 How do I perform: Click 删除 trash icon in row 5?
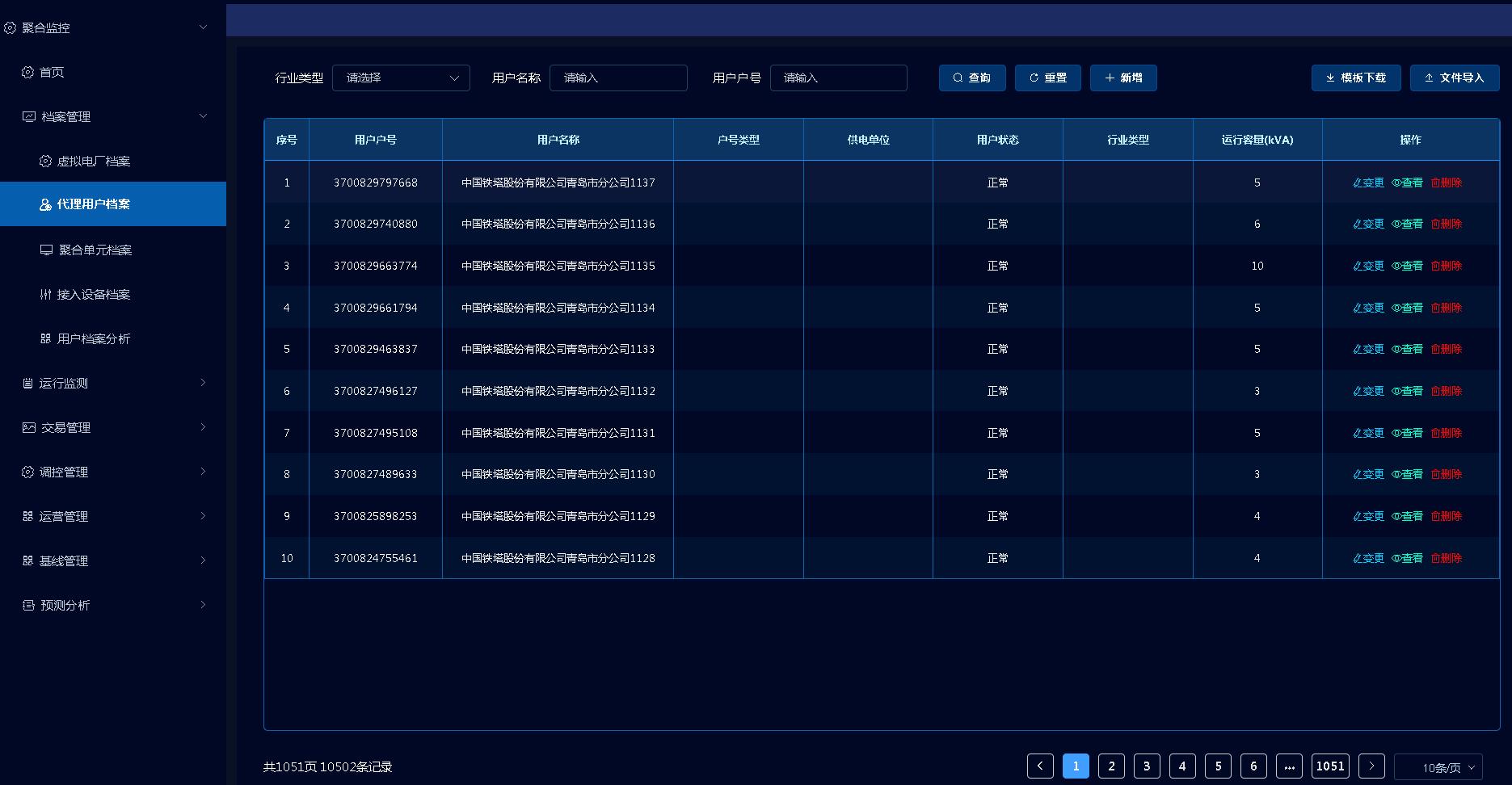click(x=1435, y=350)
